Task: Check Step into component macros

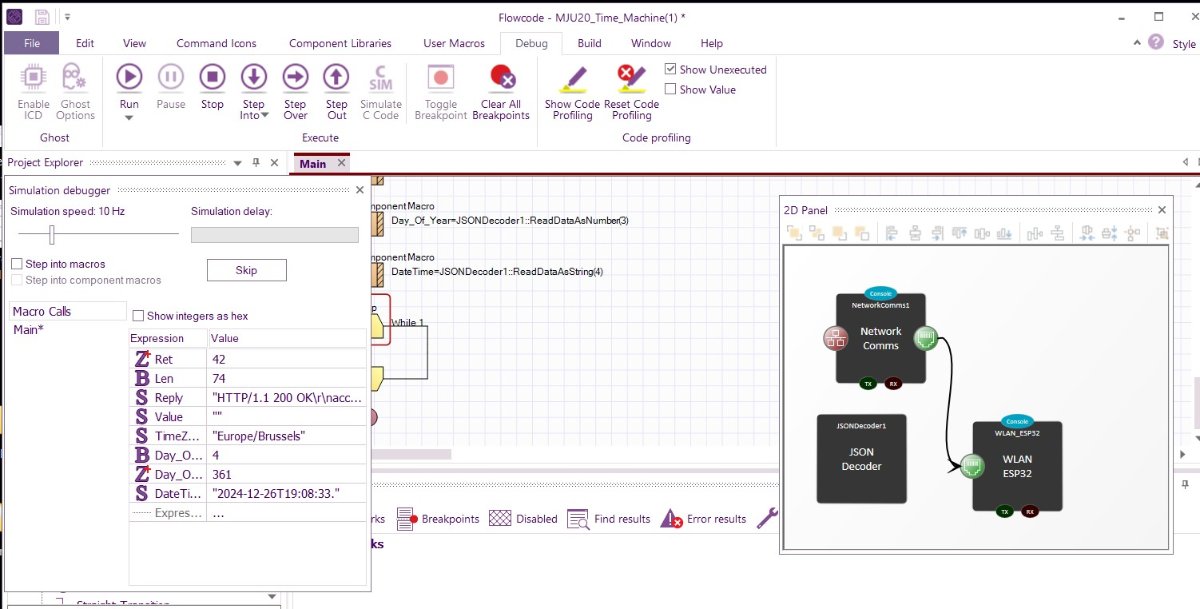Action: [17, 280]
